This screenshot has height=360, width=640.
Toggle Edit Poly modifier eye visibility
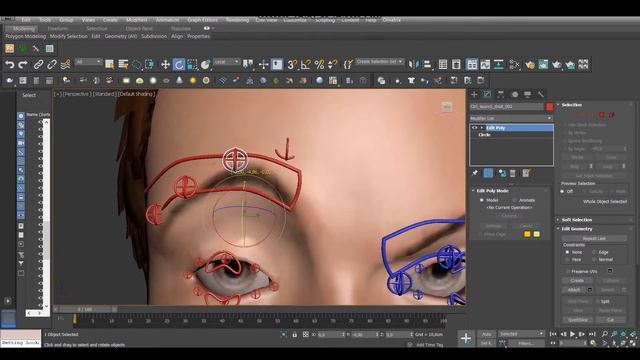coord(474,128)
